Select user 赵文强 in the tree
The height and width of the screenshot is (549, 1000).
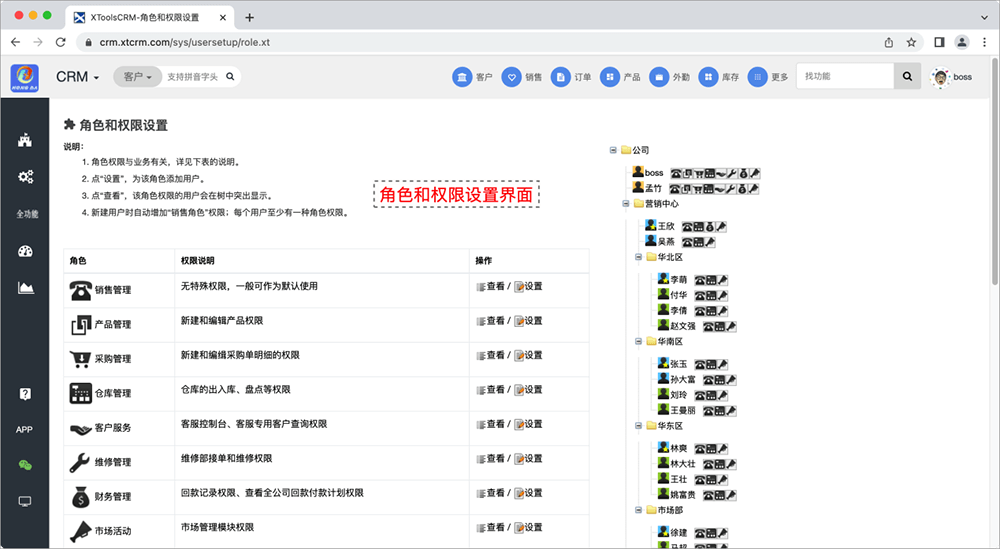(683, 326)
